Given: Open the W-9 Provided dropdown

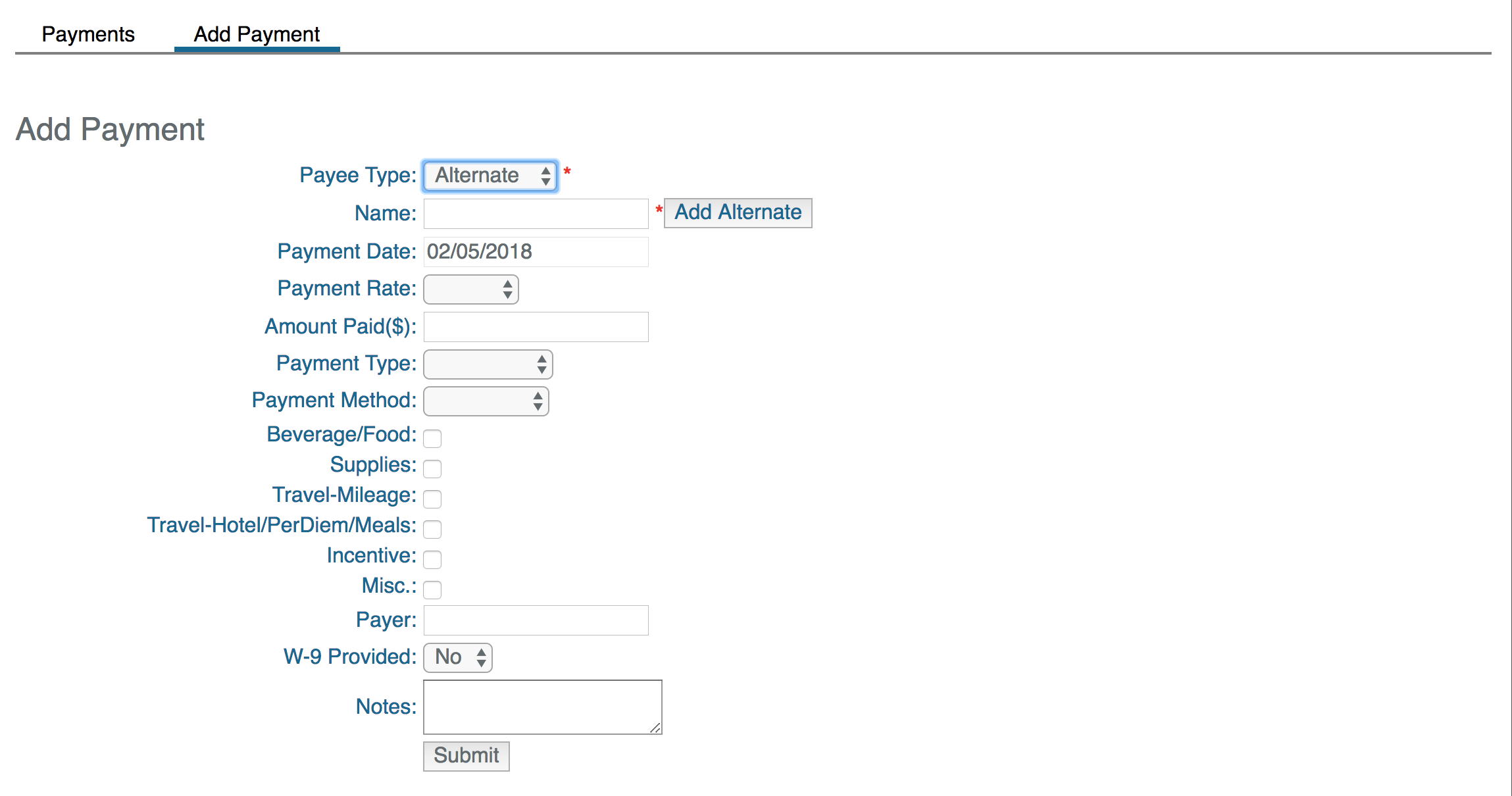Looking at the screenshot, I should 457,657.
